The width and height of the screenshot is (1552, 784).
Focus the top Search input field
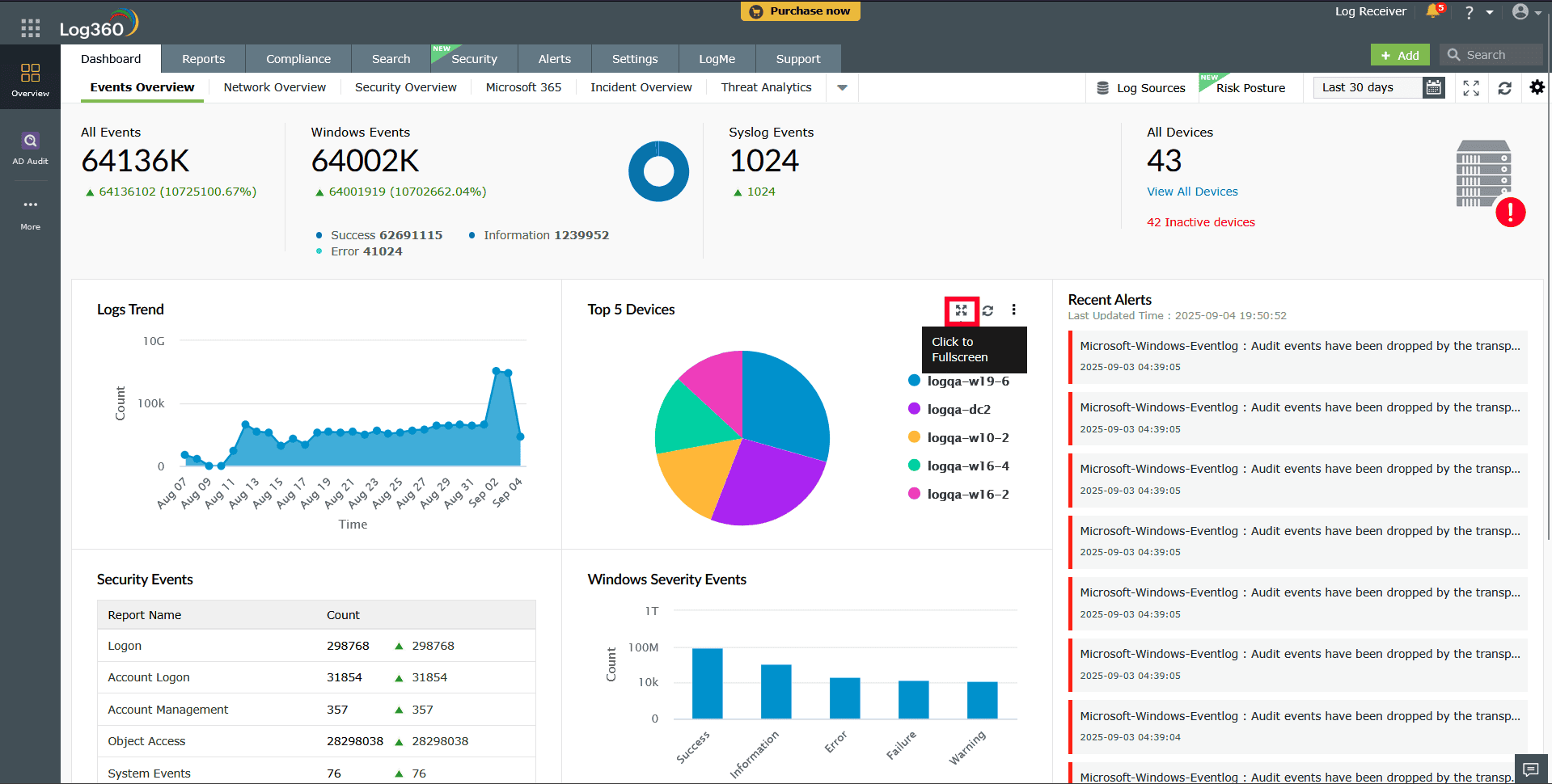click(x=1491, y=55)
